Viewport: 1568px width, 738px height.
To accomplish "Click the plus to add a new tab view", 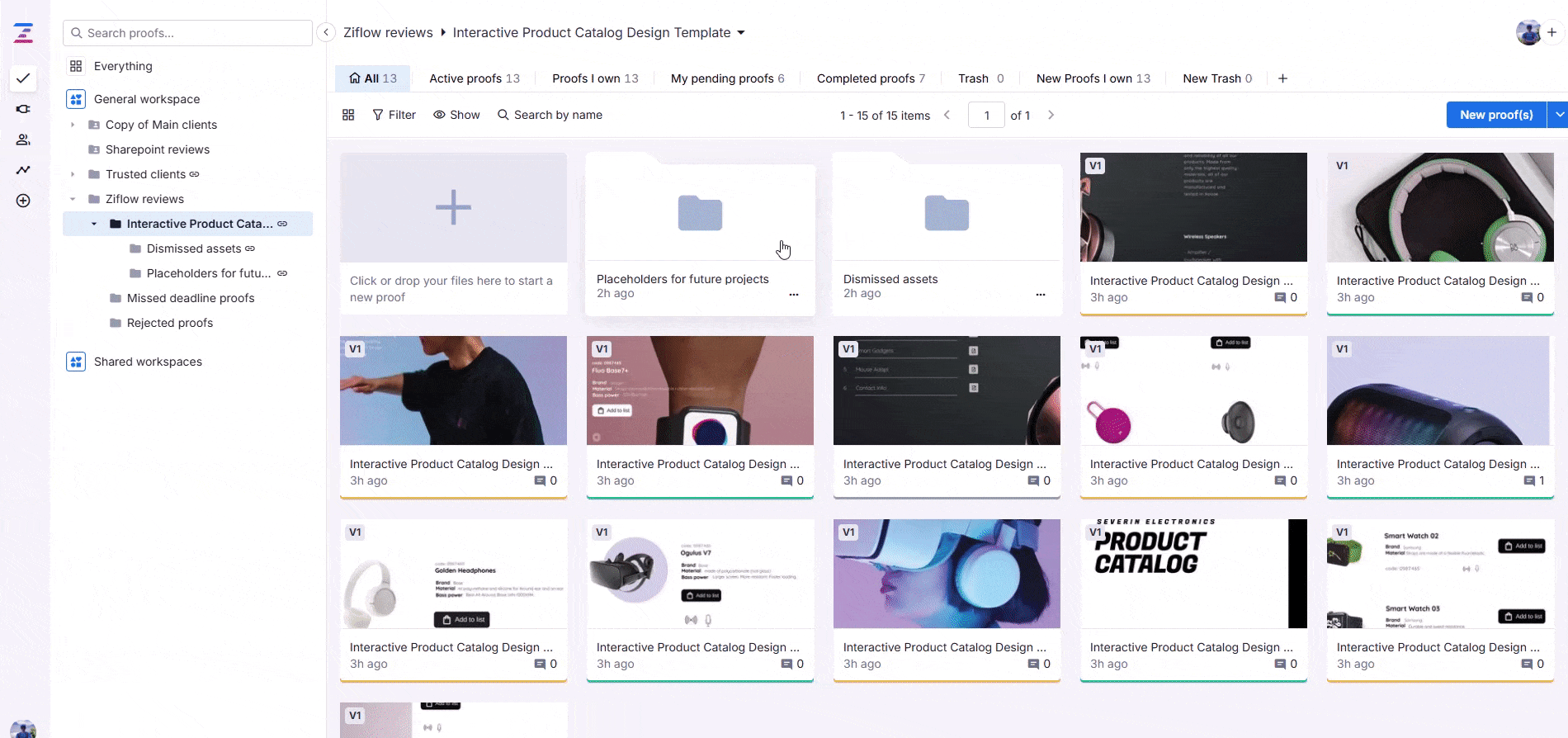I will tap(1282, 78).
